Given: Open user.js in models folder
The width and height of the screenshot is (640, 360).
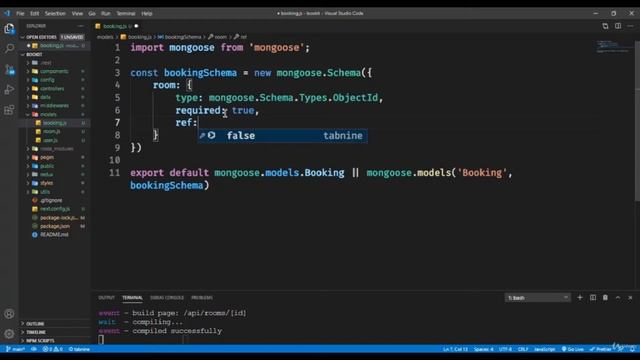Looking at the screenshot, I should 51,140.
